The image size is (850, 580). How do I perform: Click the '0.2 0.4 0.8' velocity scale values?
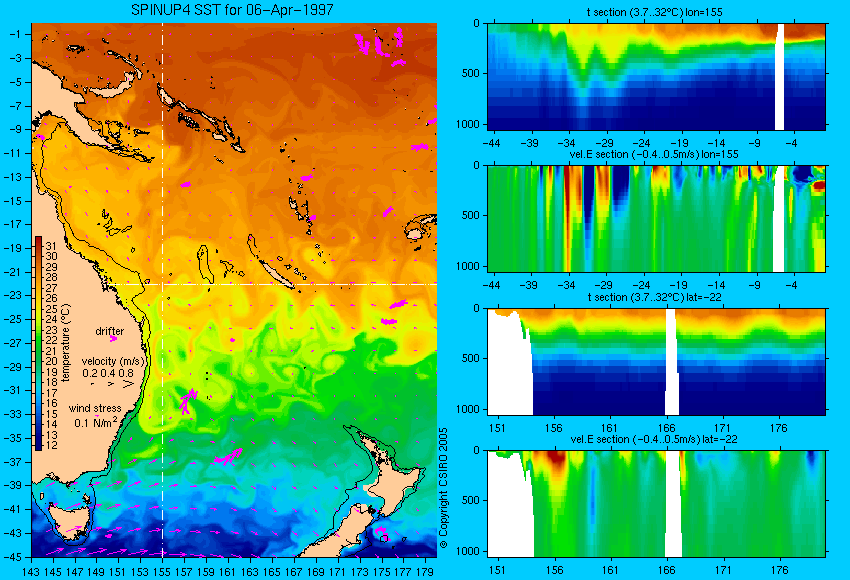[108, 373]
